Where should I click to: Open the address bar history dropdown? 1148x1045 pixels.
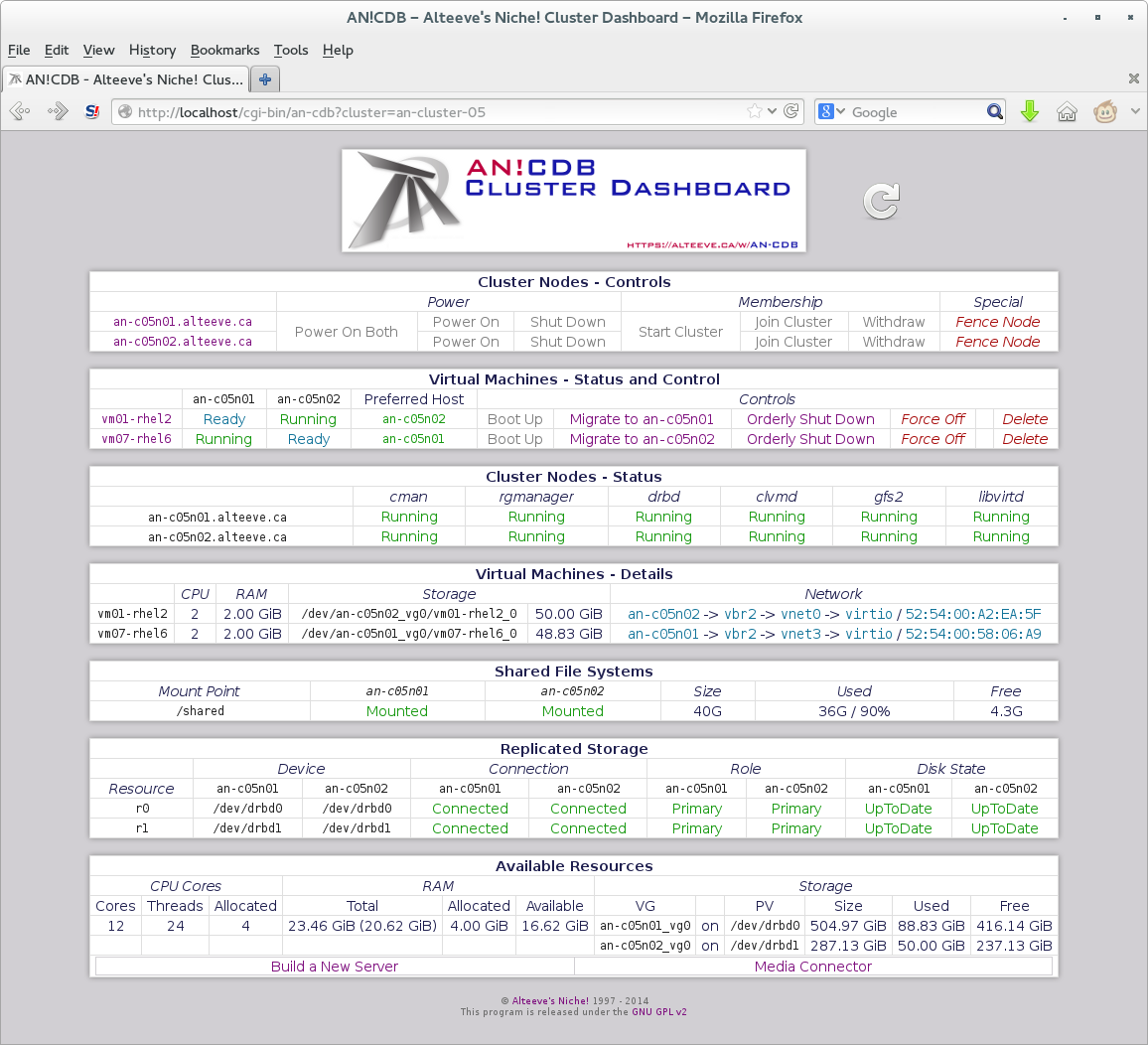pos(772,111)
